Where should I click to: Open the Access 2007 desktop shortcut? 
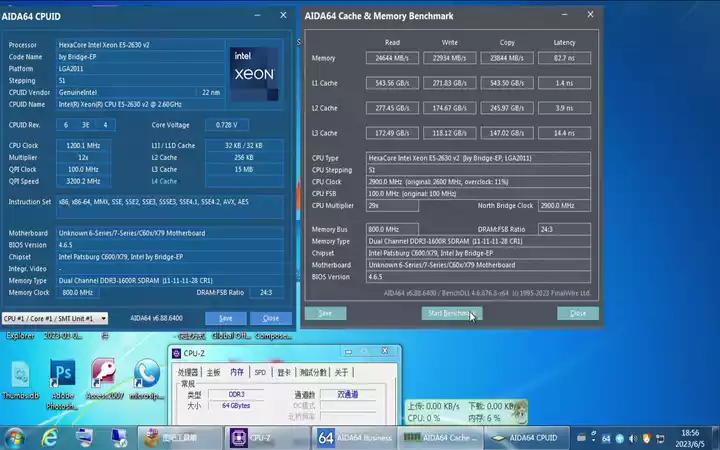click(104, 379)
